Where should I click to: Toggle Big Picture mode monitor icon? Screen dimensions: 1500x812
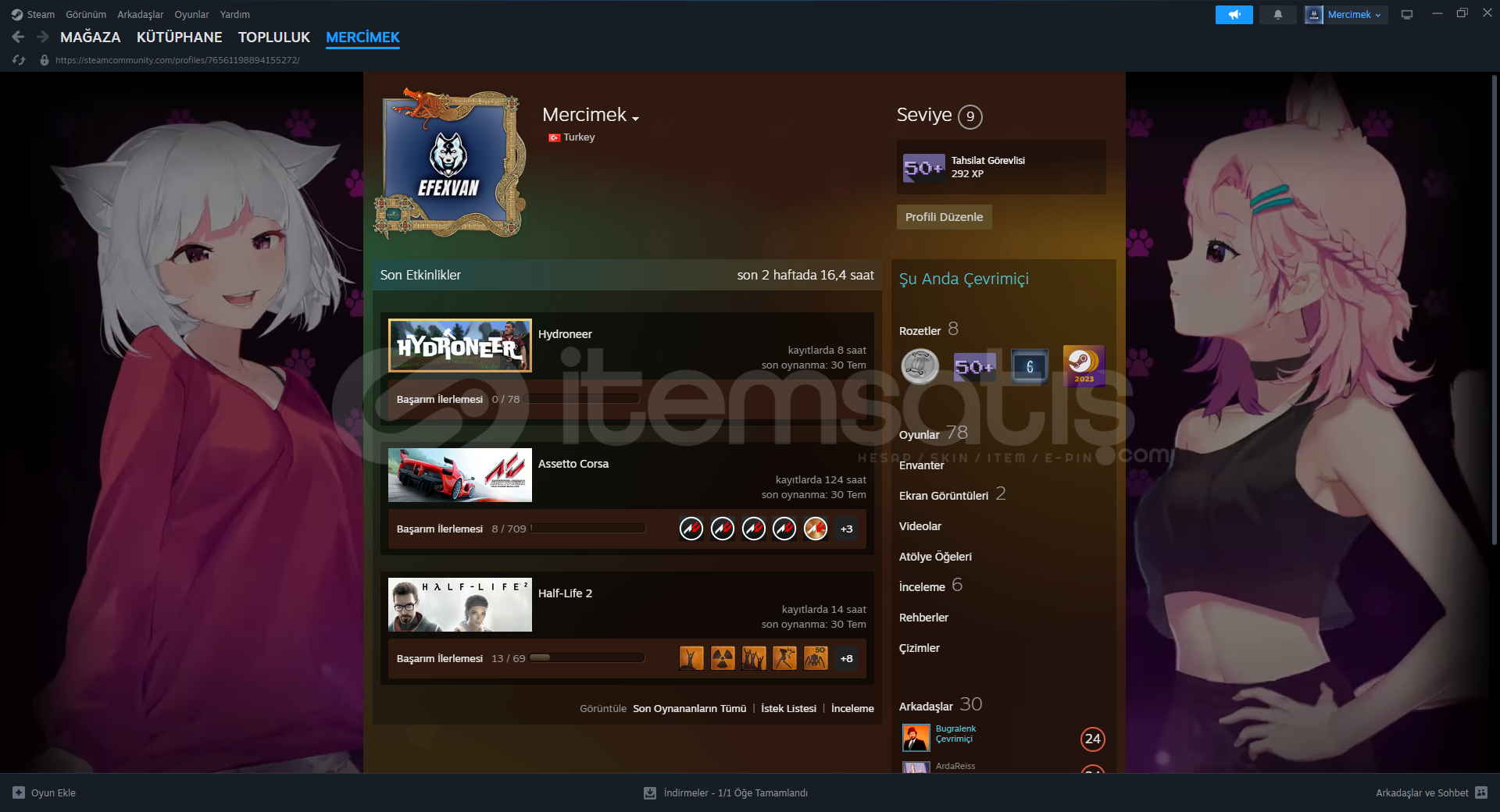pyautogui.click(x=1407, y=15)
